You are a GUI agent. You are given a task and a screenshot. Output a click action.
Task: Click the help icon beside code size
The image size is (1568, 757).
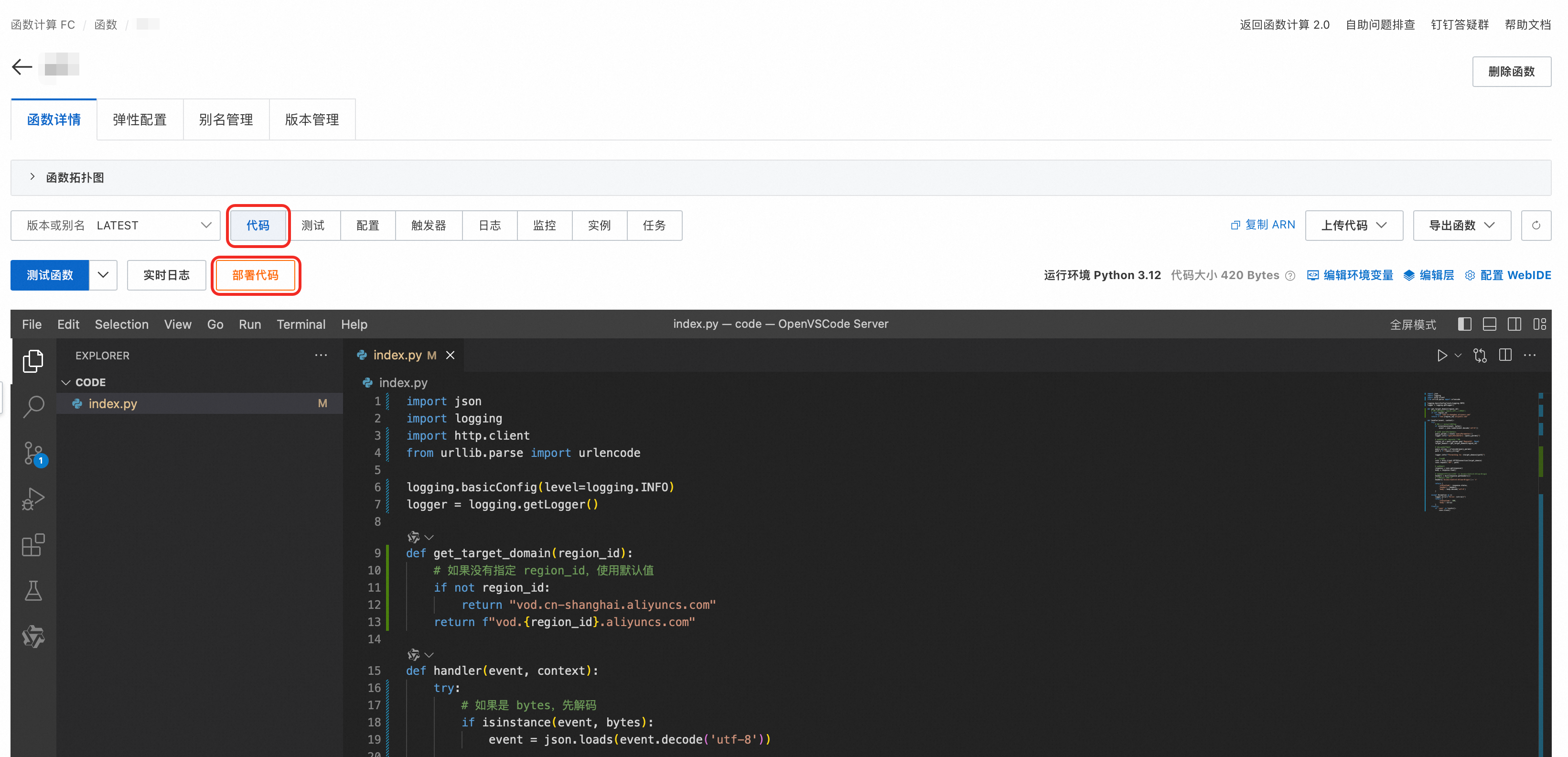pos(1290,276)
